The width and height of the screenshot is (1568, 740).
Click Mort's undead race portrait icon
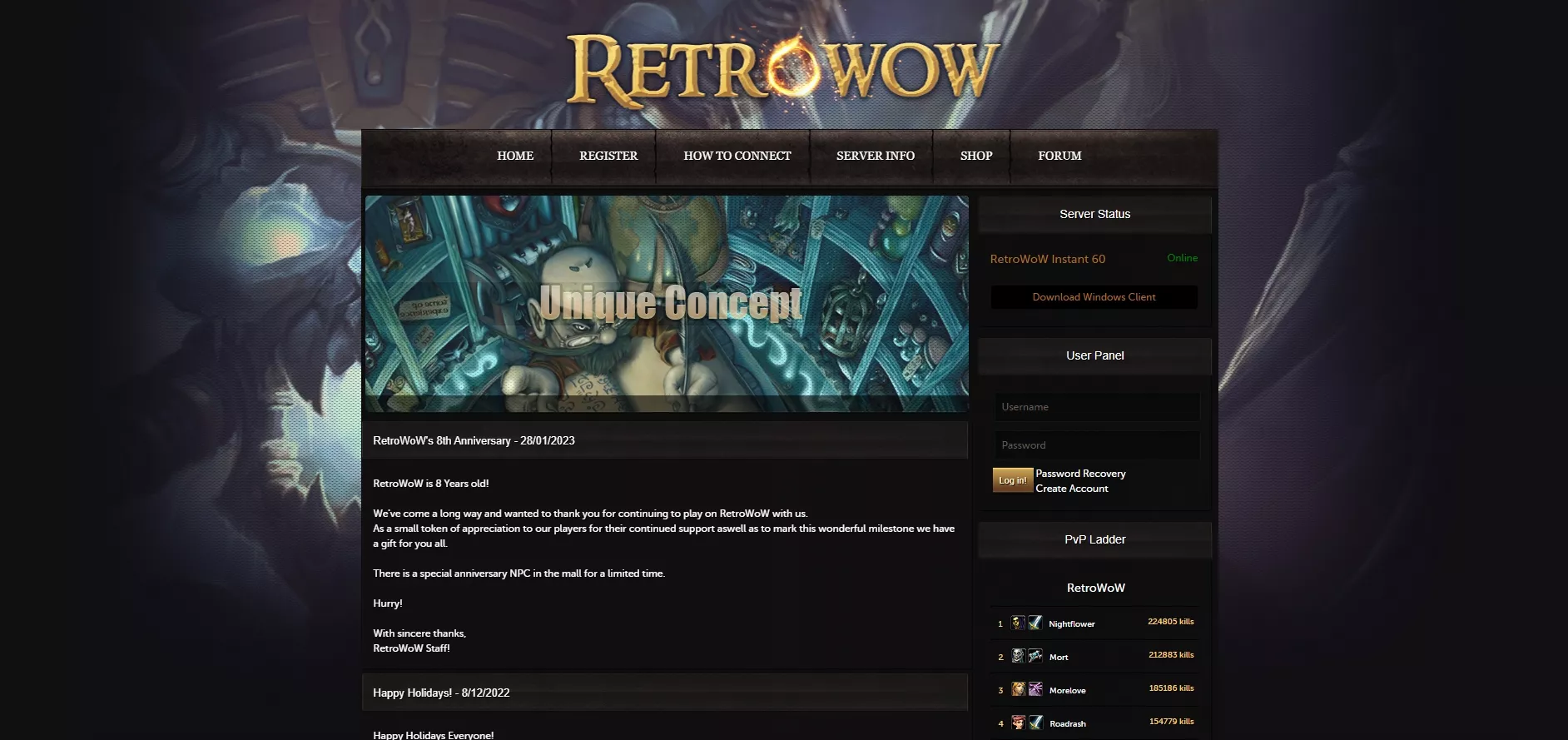tap(1017, 656)
